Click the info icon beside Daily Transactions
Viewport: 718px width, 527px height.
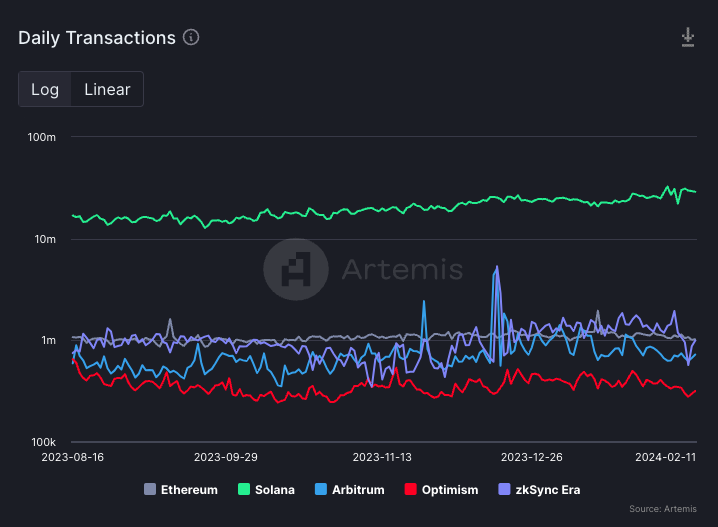click(x=191, y=38)
